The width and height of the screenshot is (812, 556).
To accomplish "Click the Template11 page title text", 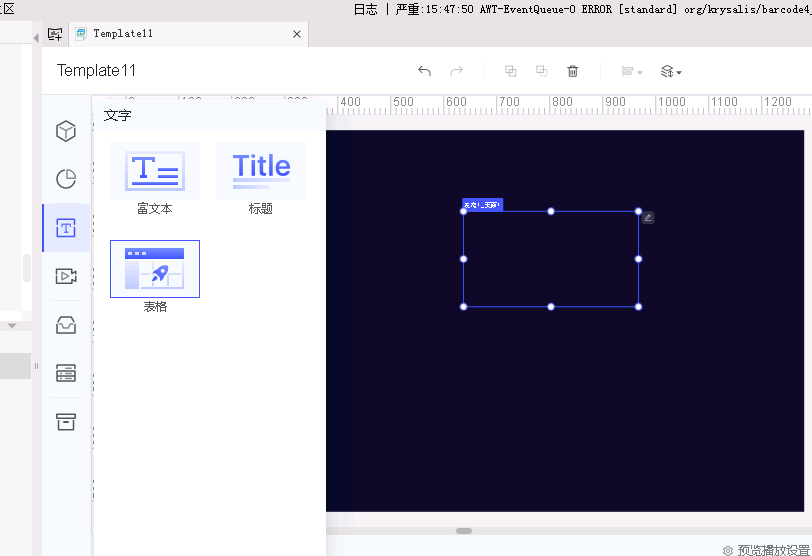I will click(96, 70).
